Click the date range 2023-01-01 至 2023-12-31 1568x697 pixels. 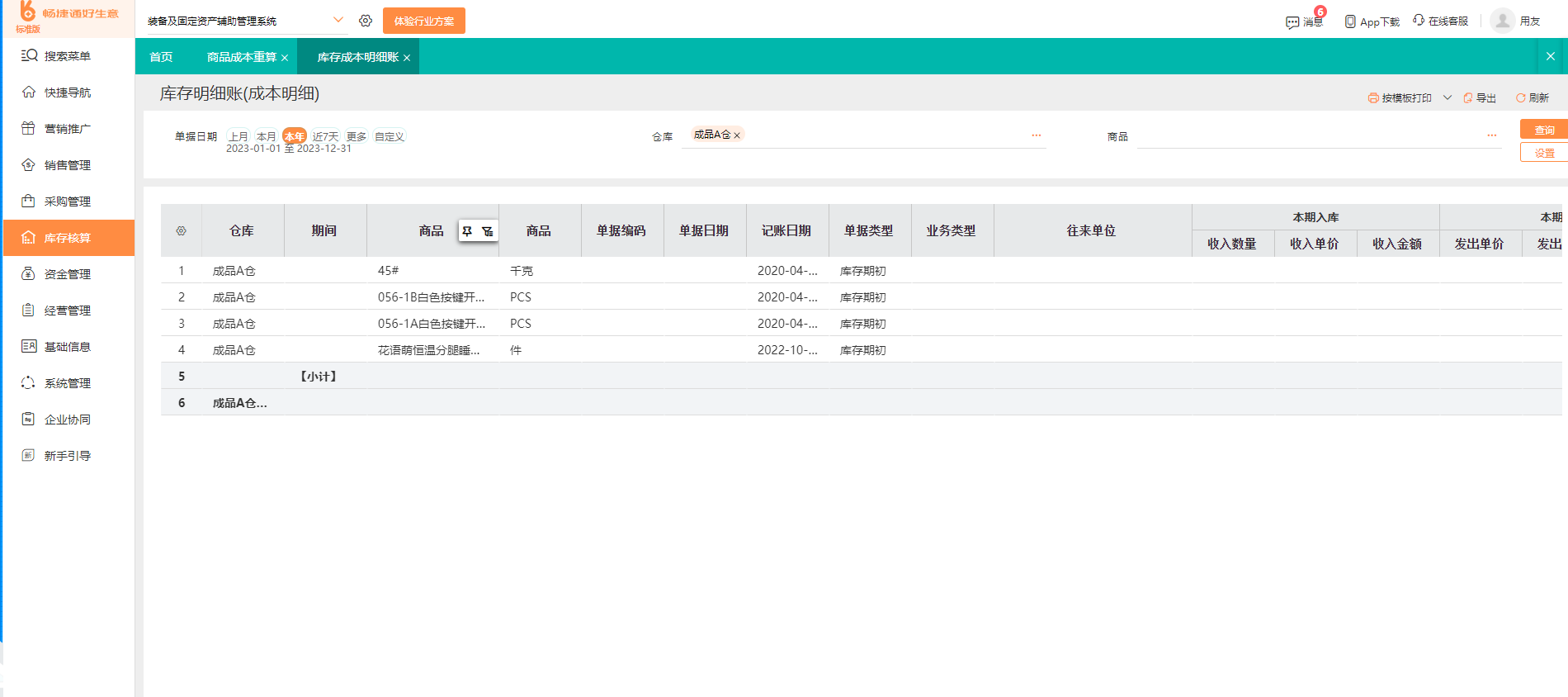tap(289, 149)
